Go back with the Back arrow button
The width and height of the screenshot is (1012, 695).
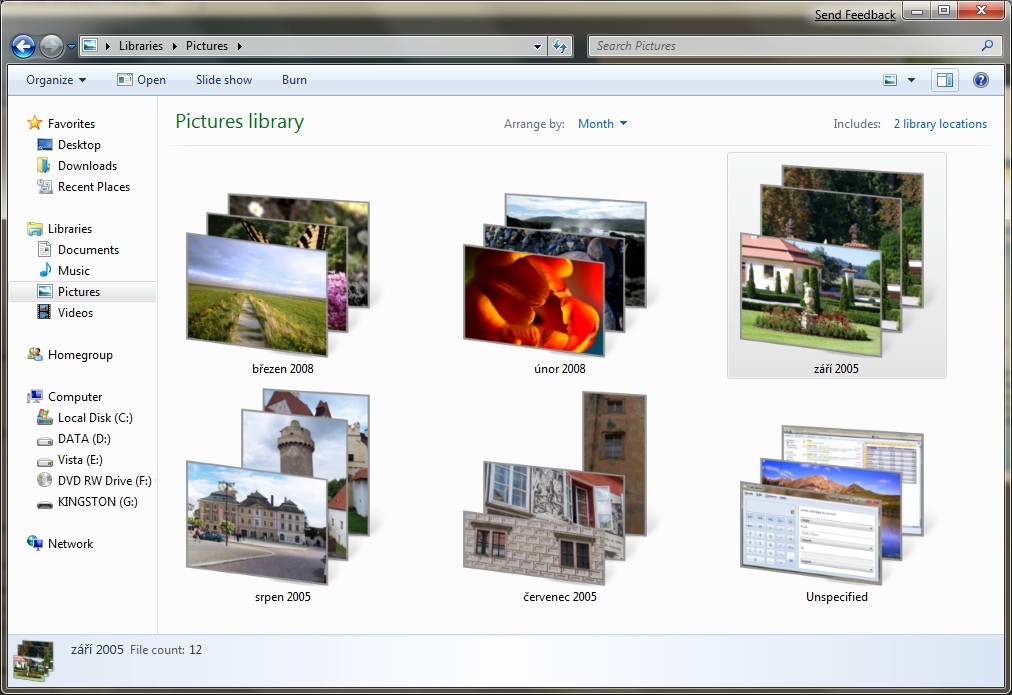tap(23, 46)
